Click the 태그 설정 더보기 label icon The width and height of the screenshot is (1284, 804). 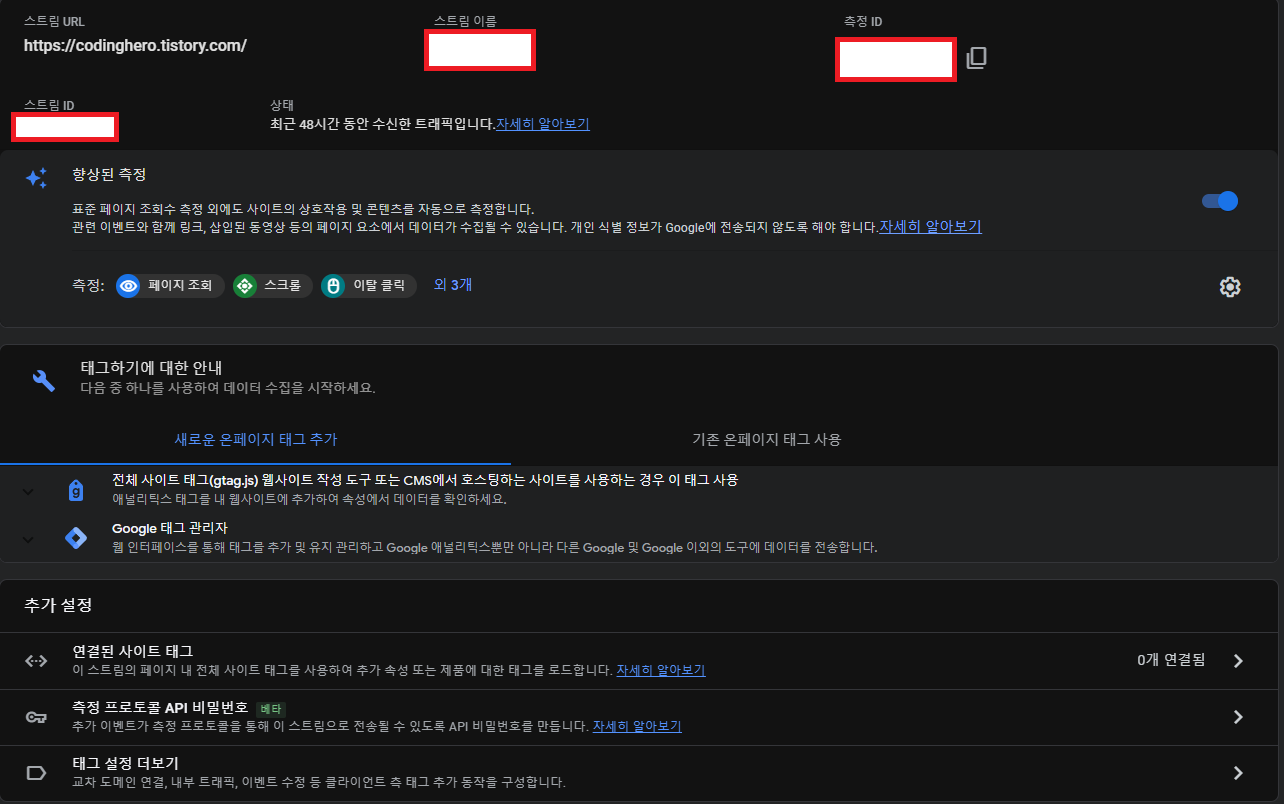(37, 773)
